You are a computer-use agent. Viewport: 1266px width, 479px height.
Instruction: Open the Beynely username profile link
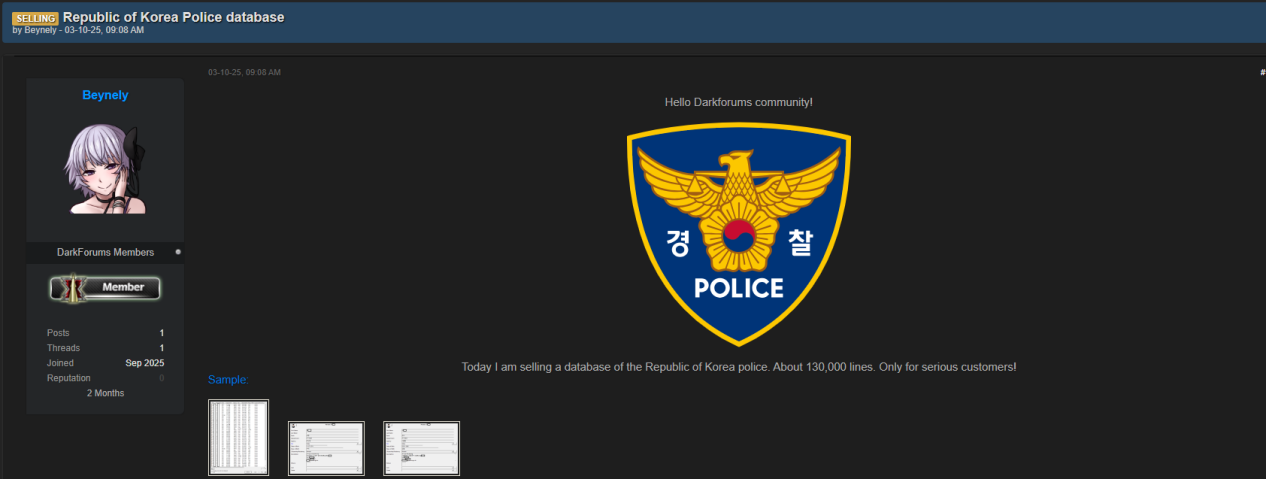105,95
